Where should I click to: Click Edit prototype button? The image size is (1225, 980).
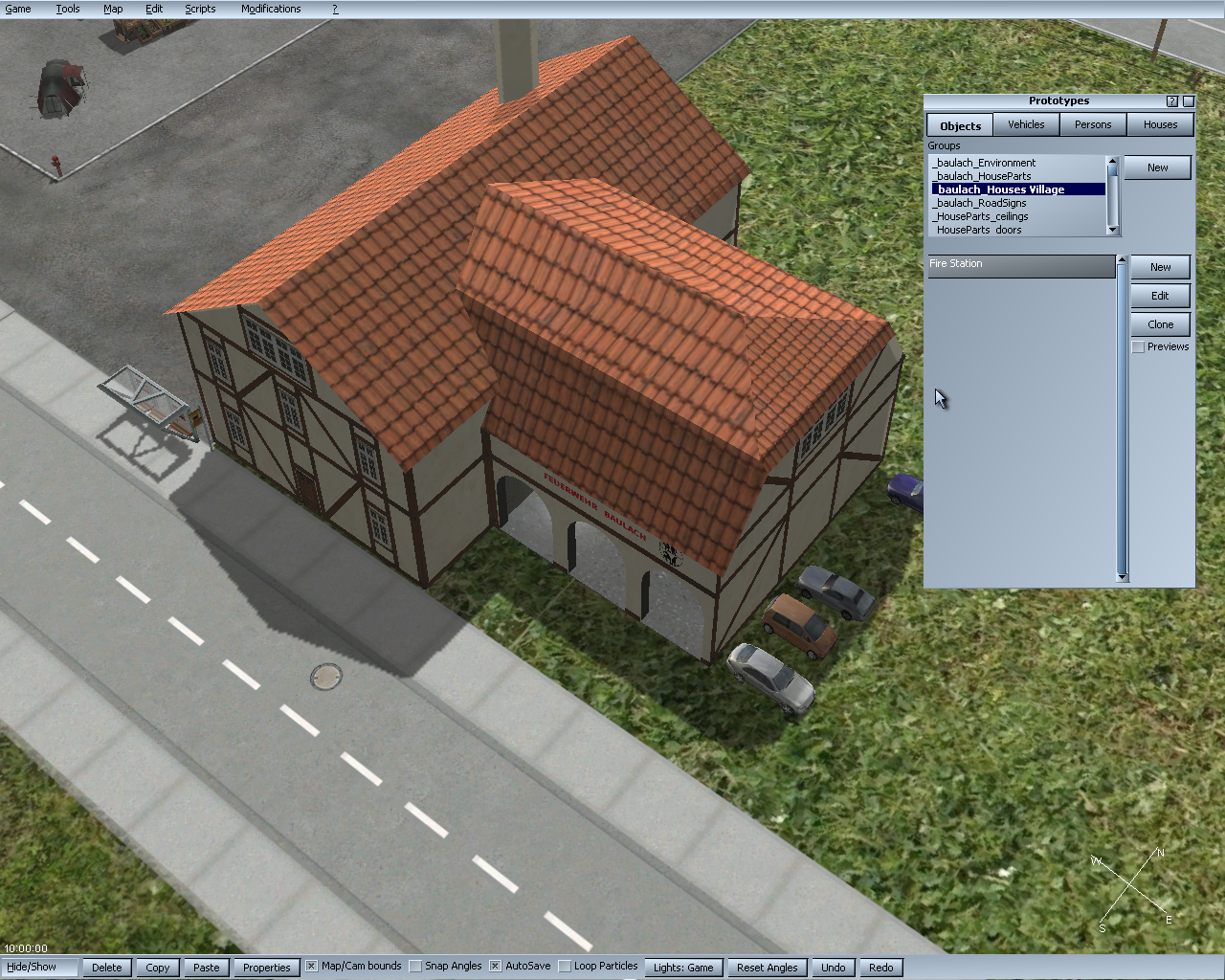pyautogui.click(x=1160, y=296)
